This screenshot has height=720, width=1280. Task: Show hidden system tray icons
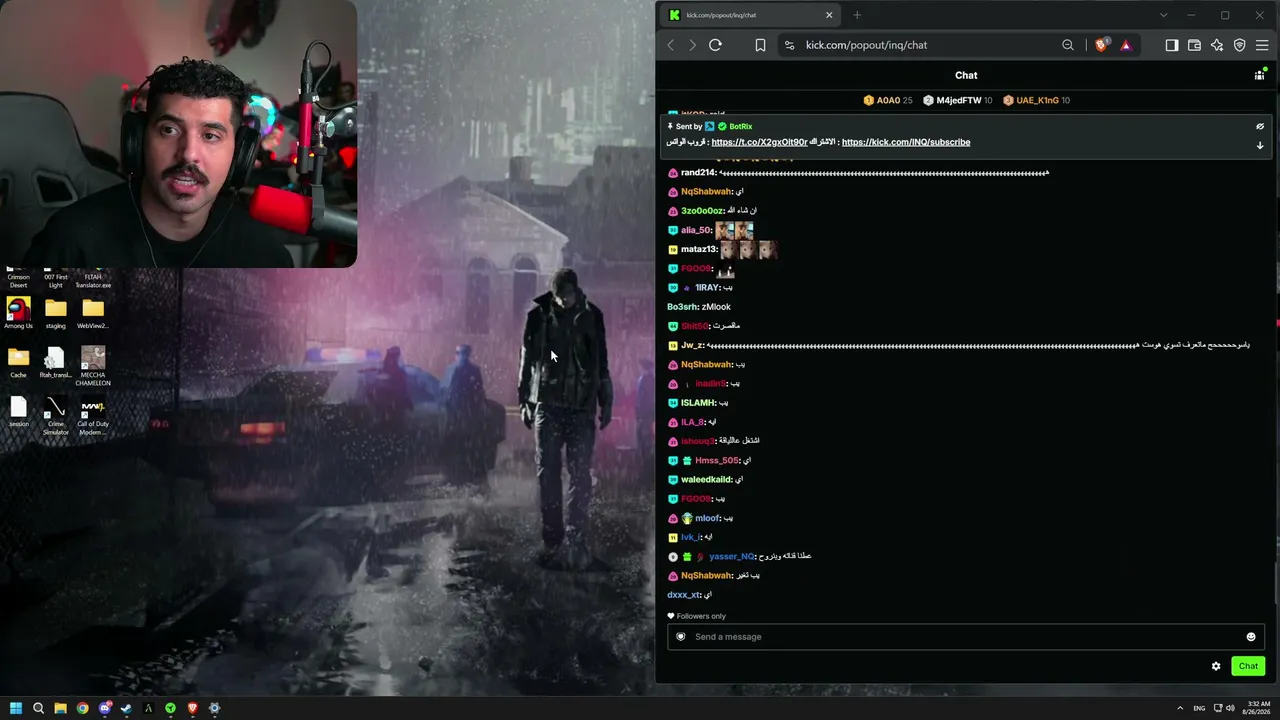tap(1180, 708)
